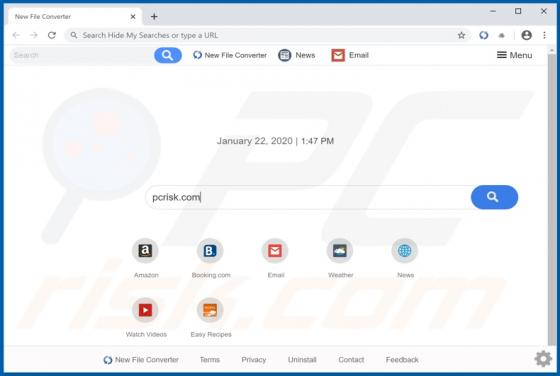Close the New File Converter tab
The image size is (560, 376).
(x=133, y=16)
